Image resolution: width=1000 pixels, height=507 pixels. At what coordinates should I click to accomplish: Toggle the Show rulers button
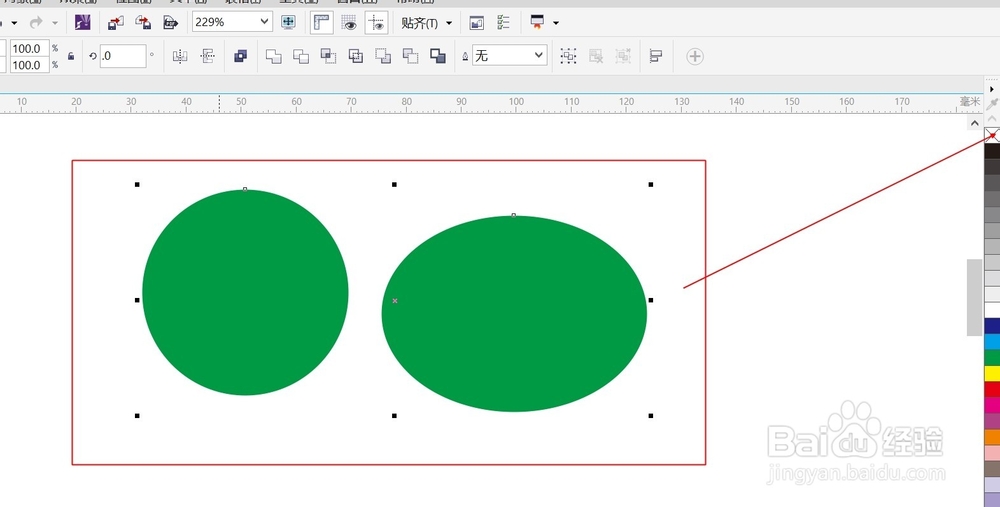tap(321, 22)
